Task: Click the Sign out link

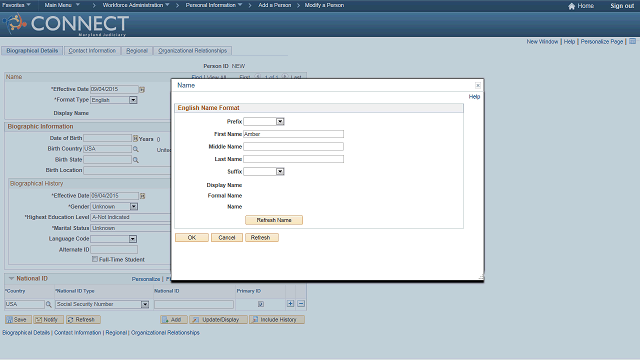Action: [x=622, y=6]
